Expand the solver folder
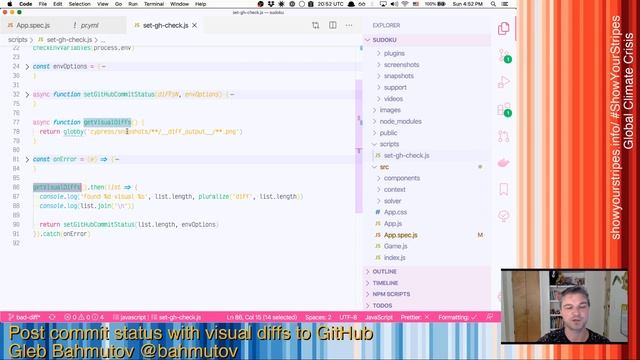 pyautogui.click(x=392, y=201)
